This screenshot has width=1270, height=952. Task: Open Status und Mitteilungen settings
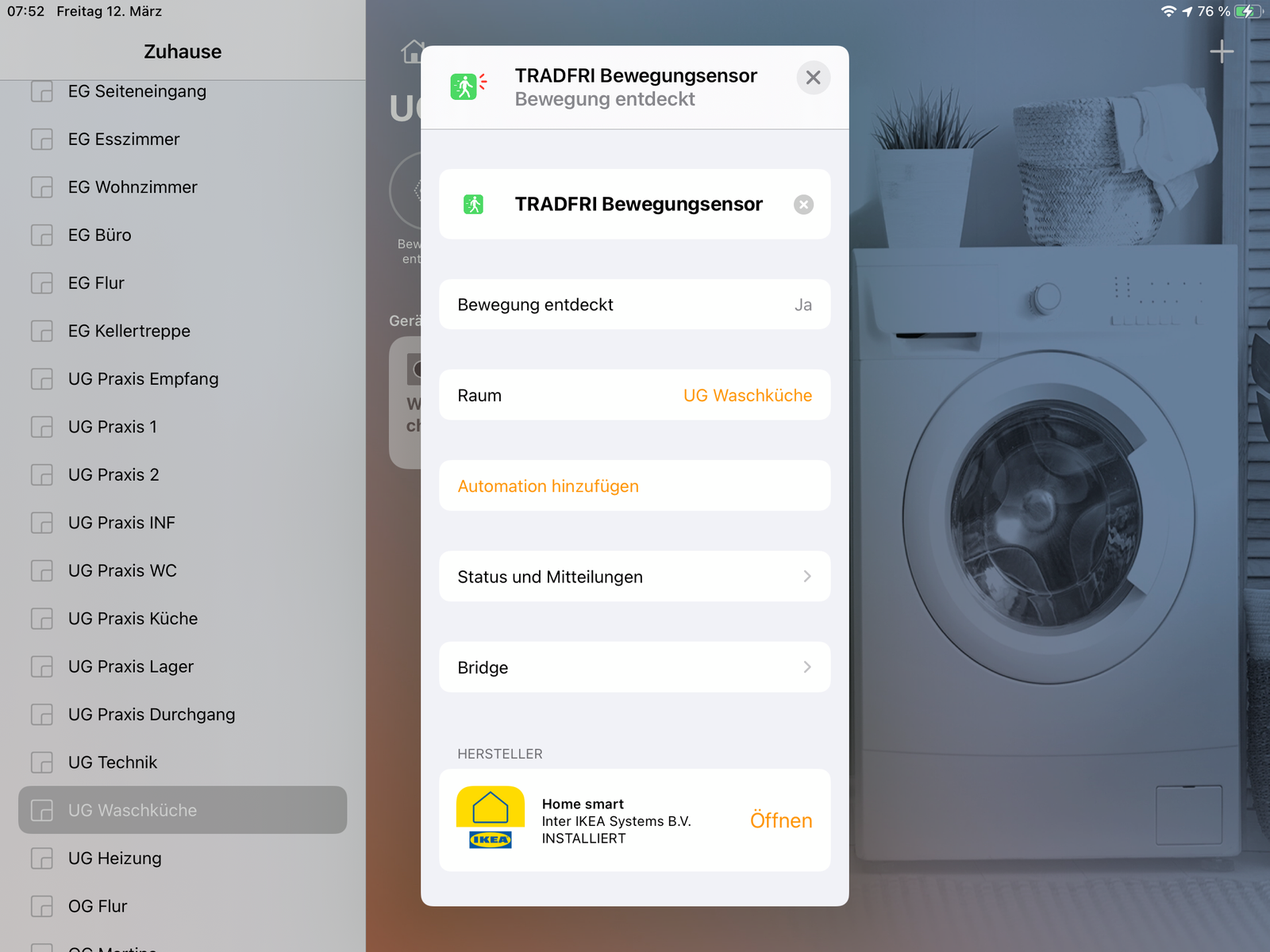click(x=634, y=577)
